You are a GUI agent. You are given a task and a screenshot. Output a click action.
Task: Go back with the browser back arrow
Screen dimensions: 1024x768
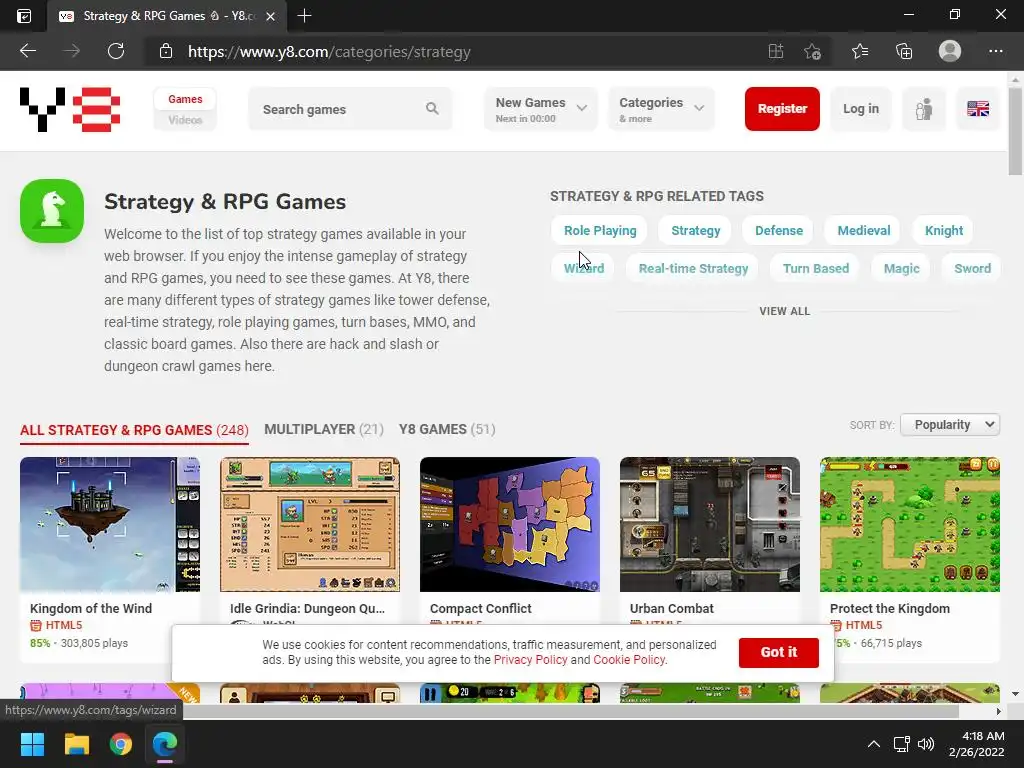[x=27, y=51]
